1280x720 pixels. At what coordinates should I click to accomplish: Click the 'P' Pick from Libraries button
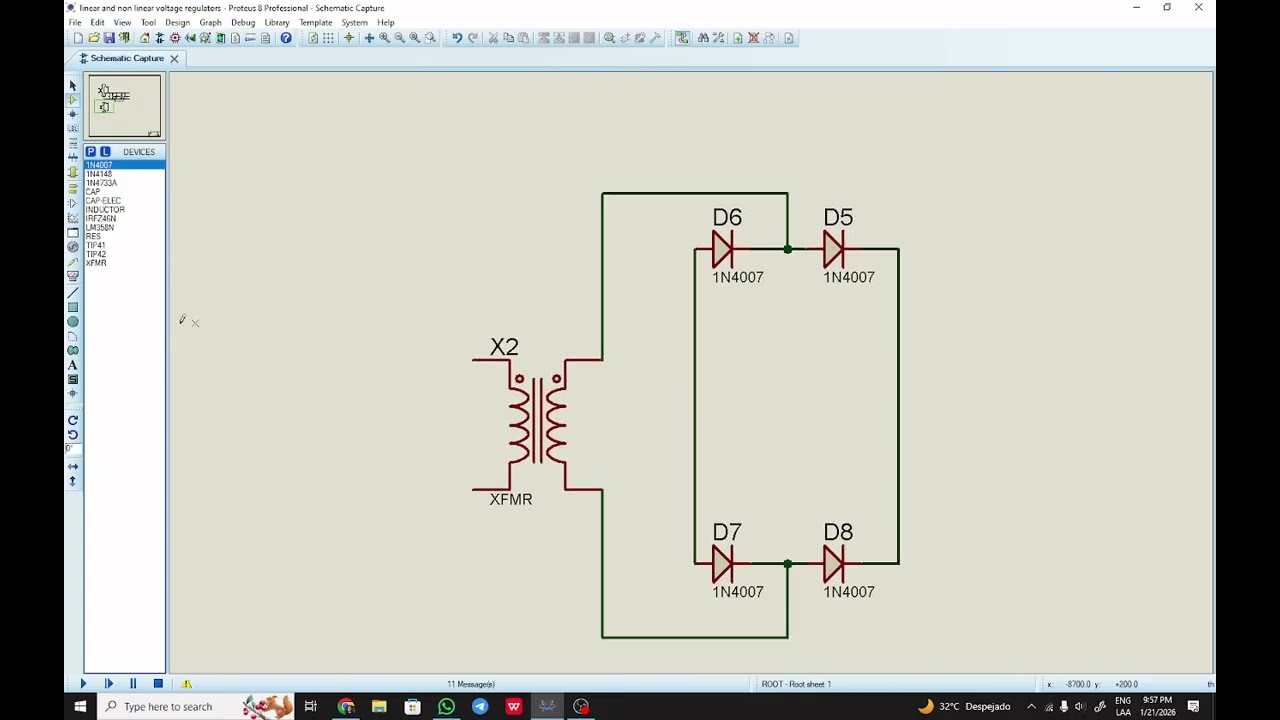[91, 152]
